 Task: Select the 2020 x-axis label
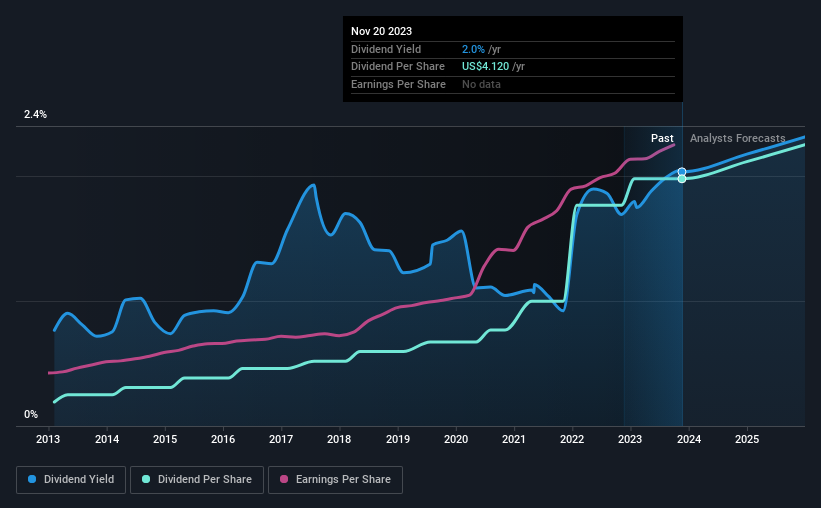coord(456,439)
